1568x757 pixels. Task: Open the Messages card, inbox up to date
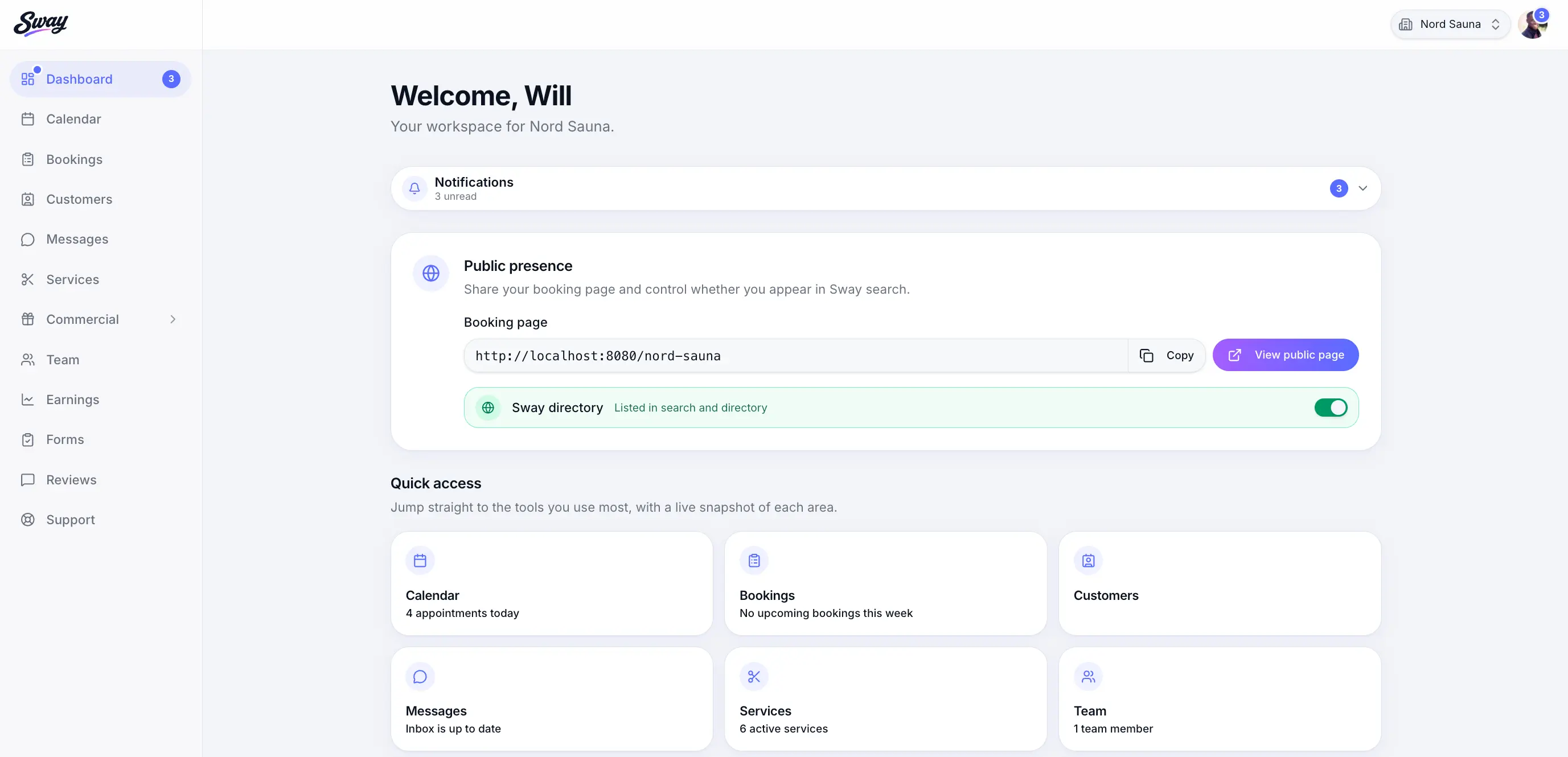coord(552,699)
